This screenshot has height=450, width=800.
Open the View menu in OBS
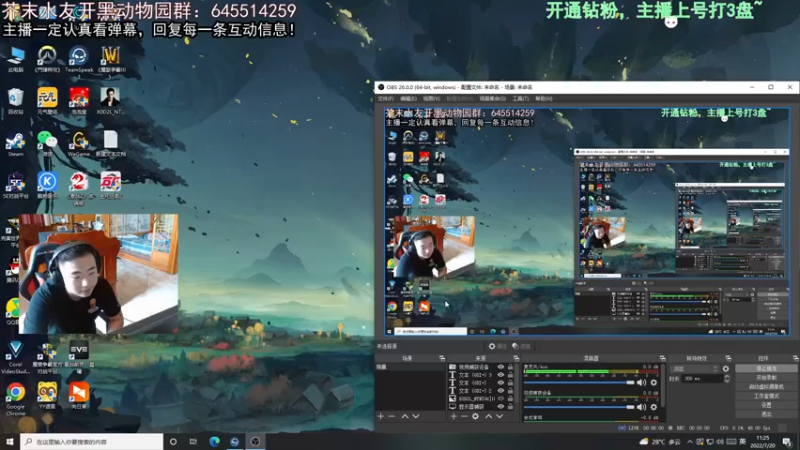431,98
